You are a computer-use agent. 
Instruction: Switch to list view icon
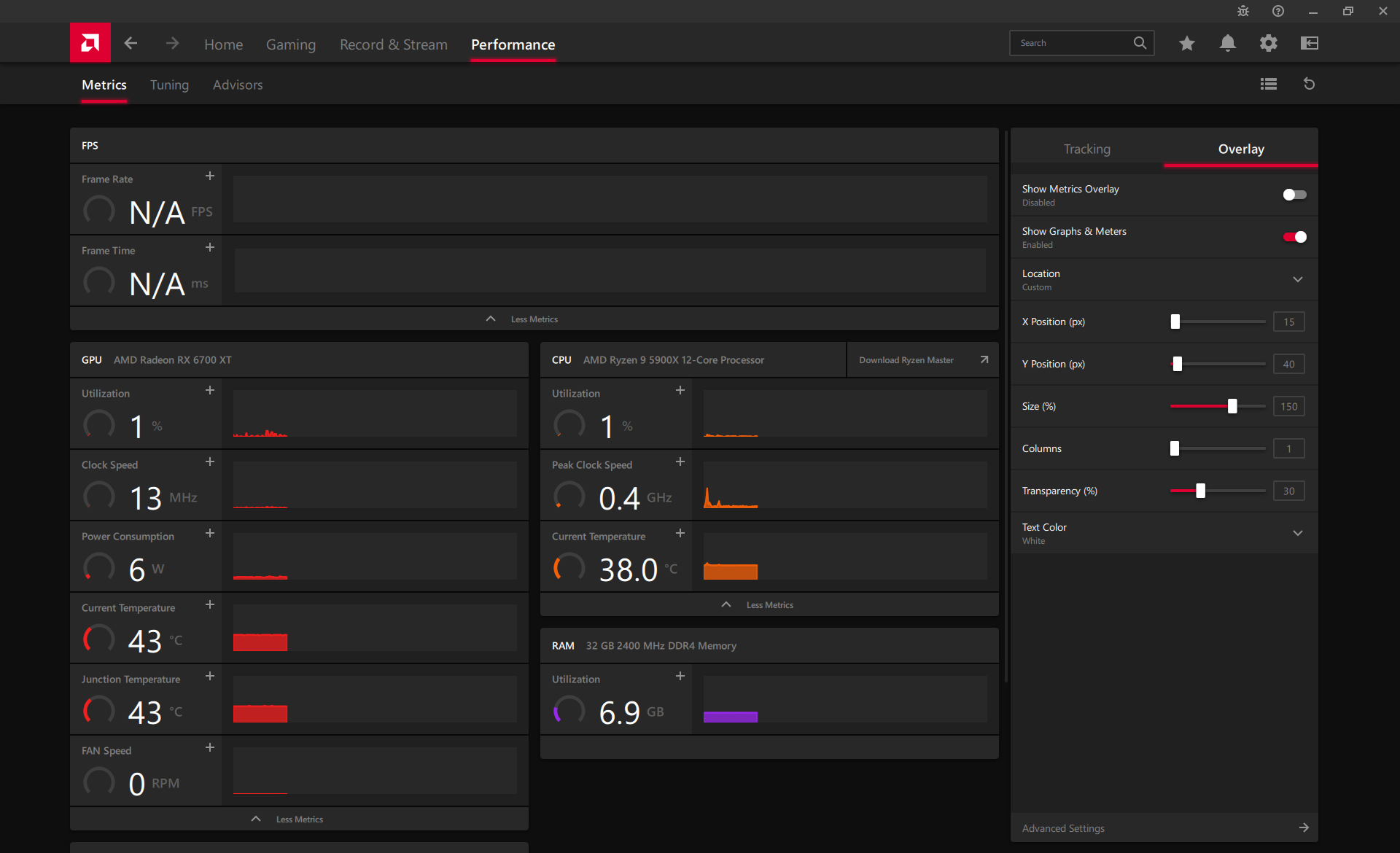(1268, 84)
